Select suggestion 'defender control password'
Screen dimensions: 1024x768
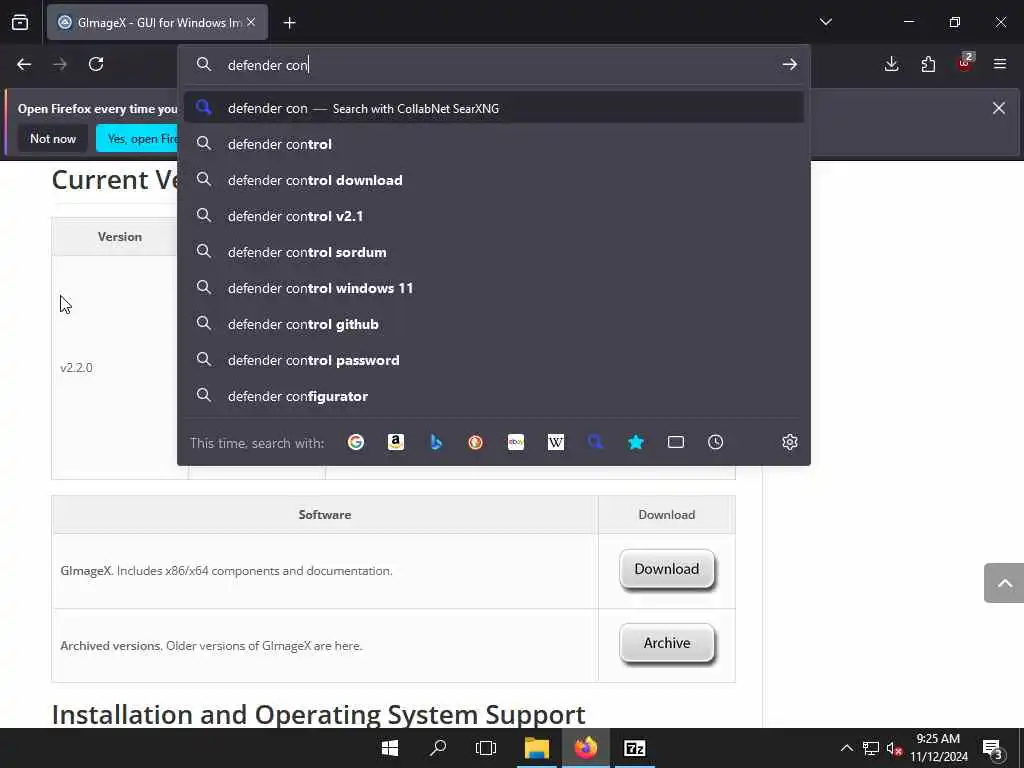pos(494,360)
